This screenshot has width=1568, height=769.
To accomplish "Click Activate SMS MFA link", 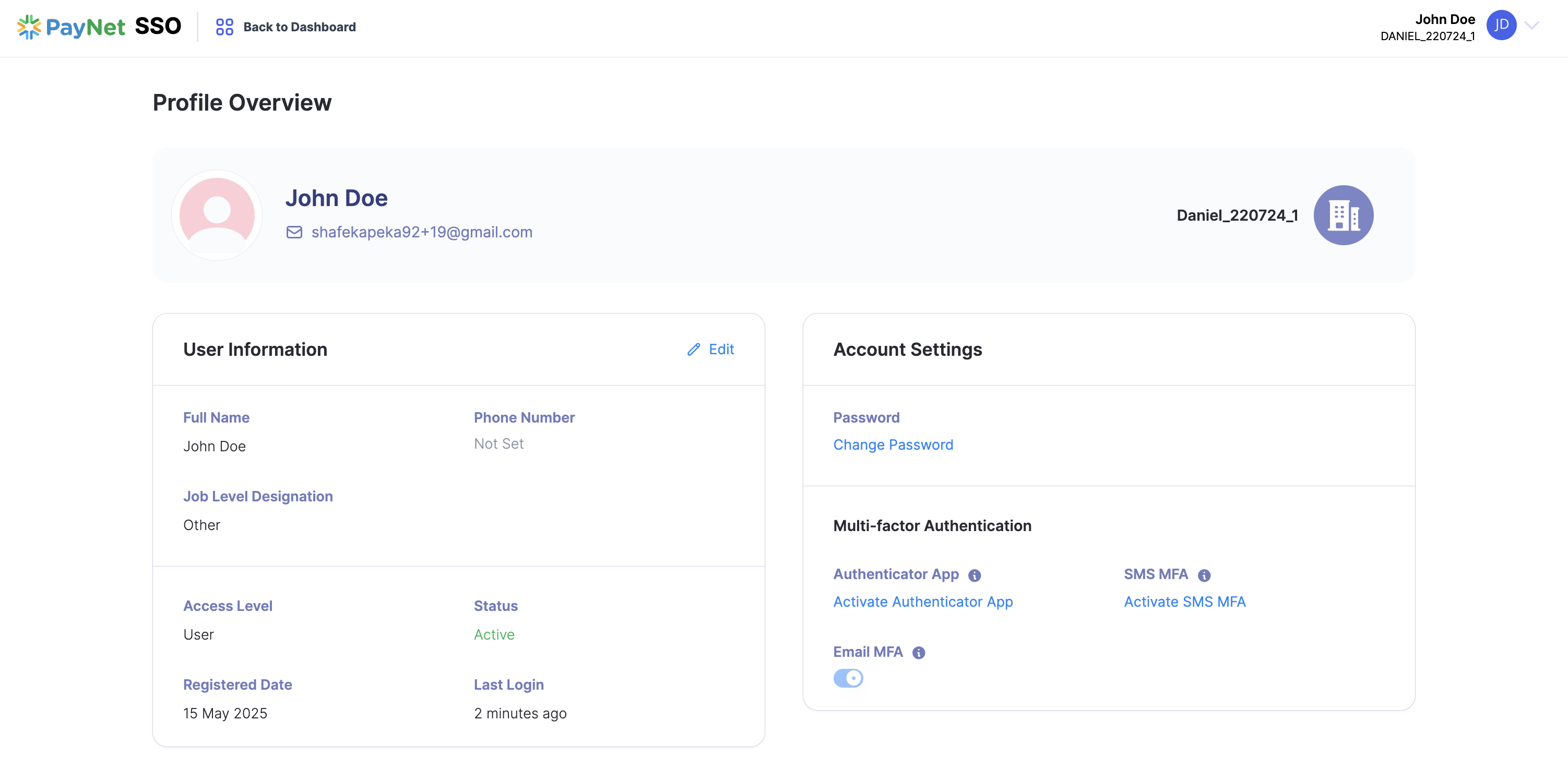I will coord(1184,602).
